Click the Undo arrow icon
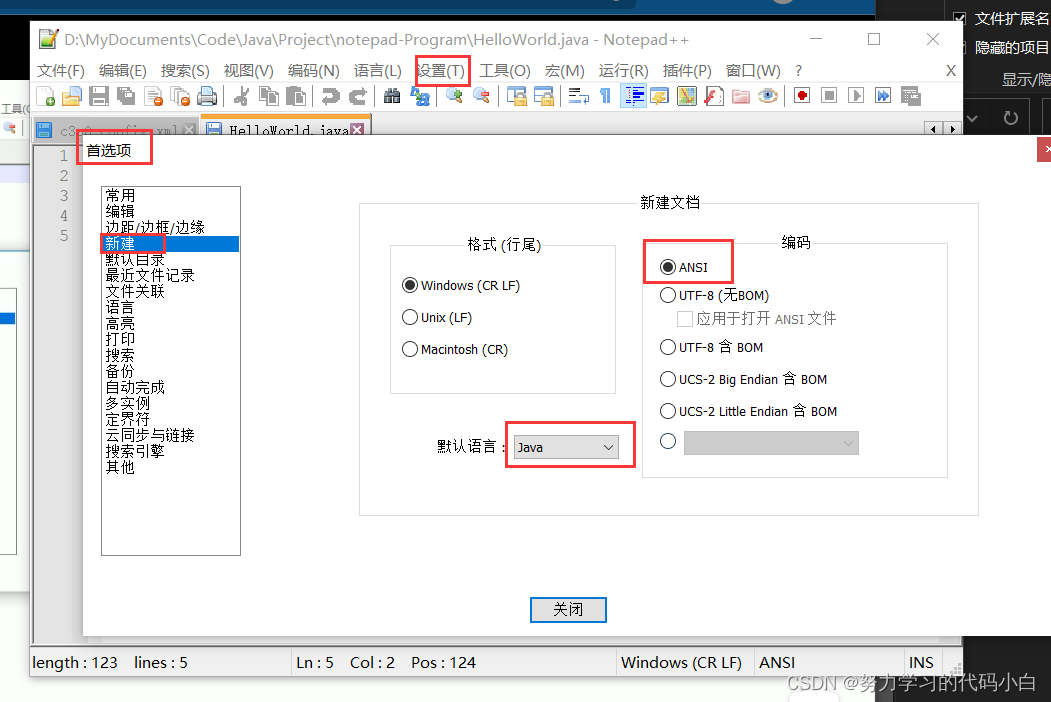Image resolution: width=1051 pixels, height=702 pixels. pos(330,97)
